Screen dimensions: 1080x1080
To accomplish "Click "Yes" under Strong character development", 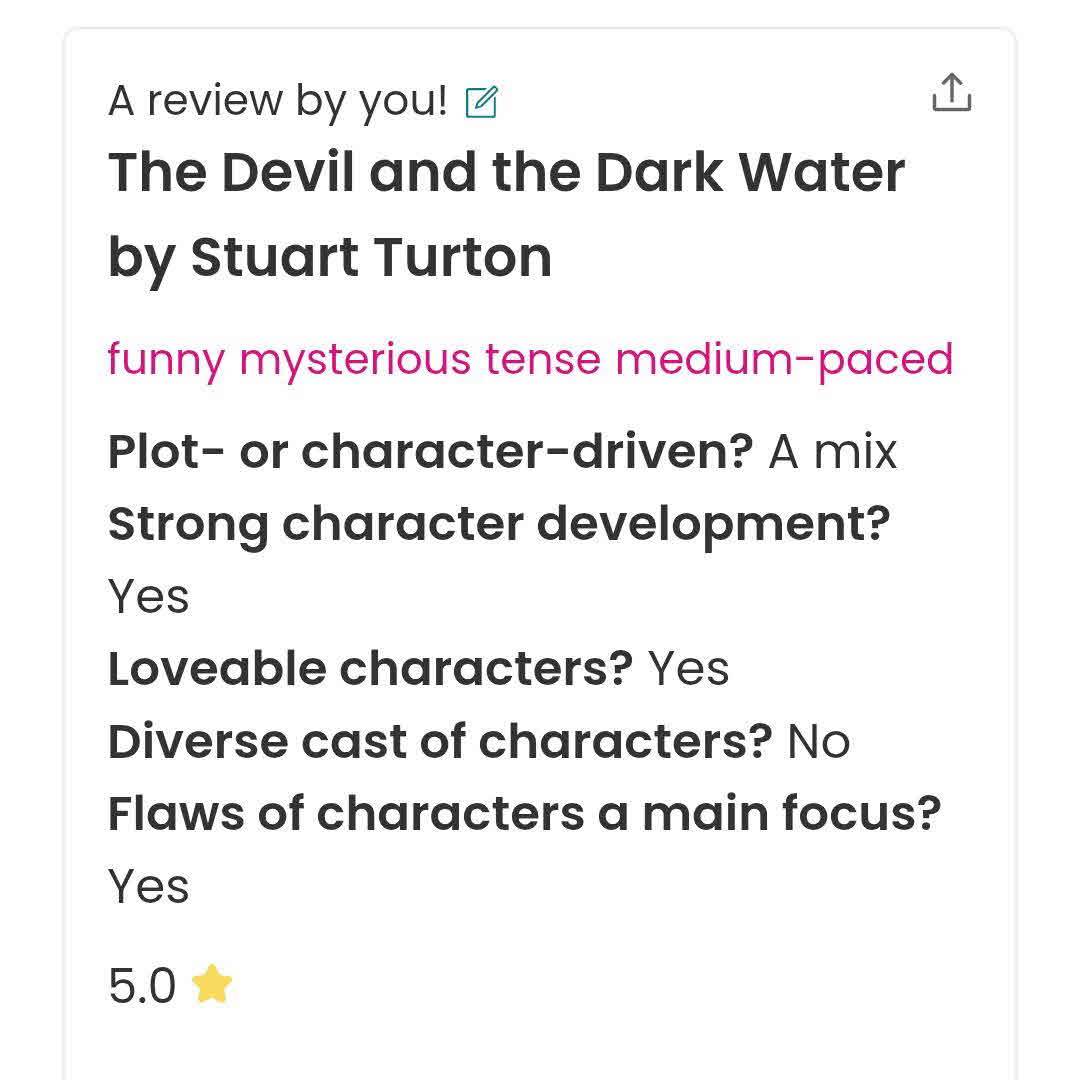I will 148,596.
